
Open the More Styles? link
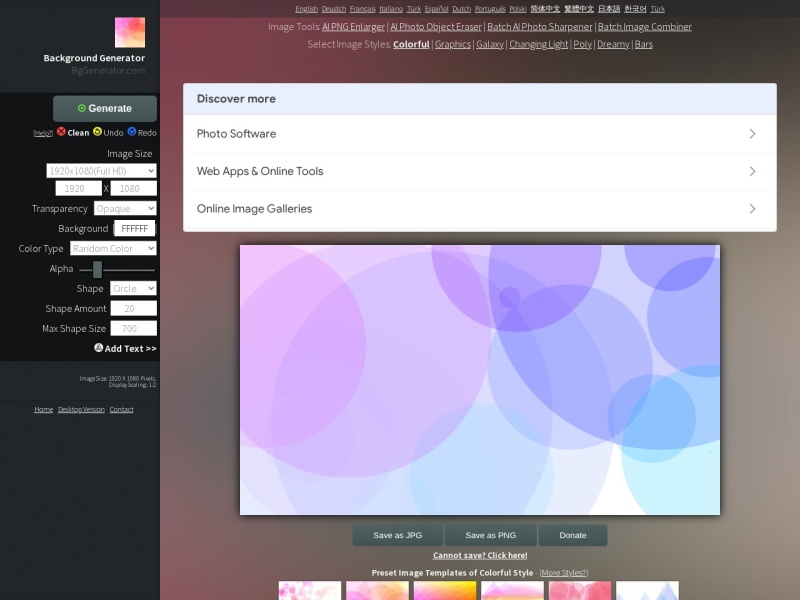(x=564, y=573)
